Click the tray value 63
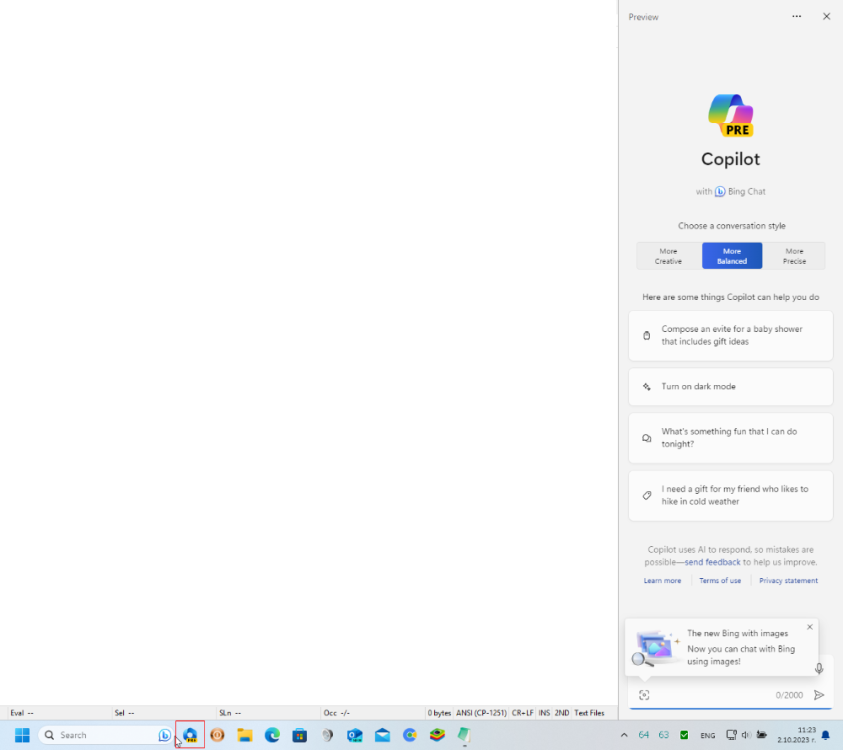Viewport: 843px width, 750px height. (664, 735)
